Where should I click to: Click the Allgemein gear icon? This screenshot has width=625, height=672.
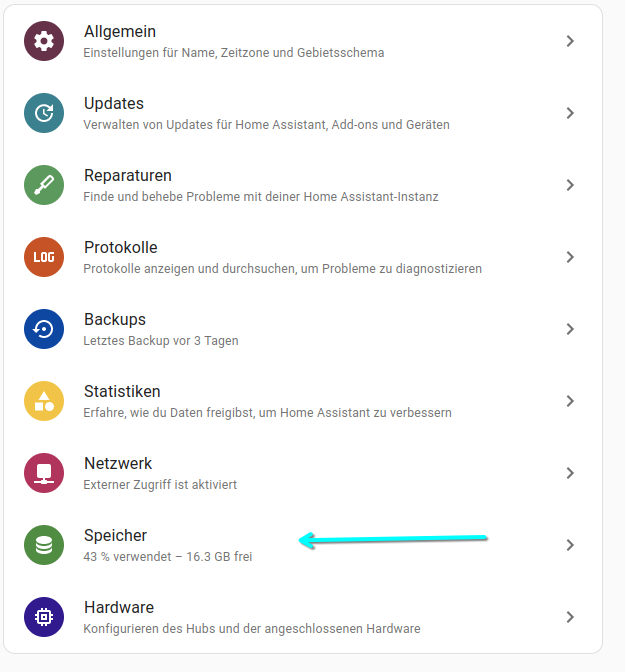(44, 41)
